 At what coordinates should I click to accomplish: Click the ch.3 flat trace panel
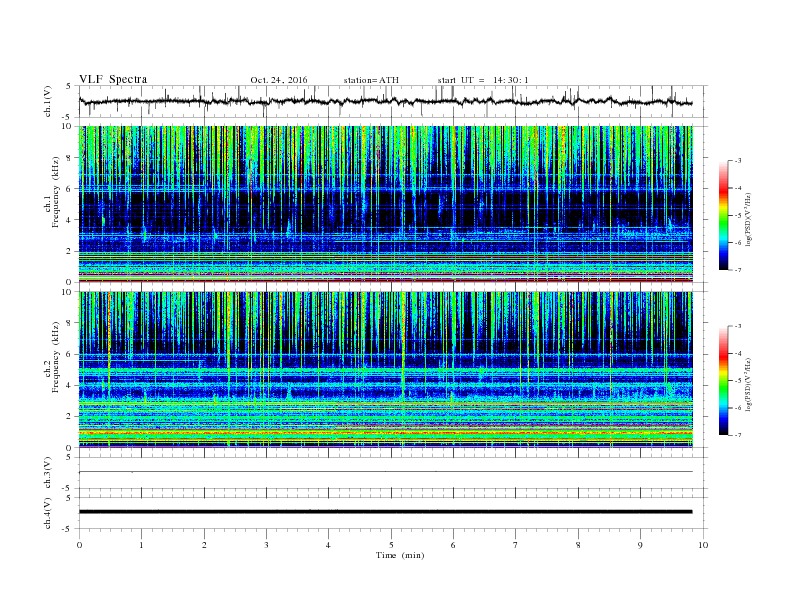point(393,473)
